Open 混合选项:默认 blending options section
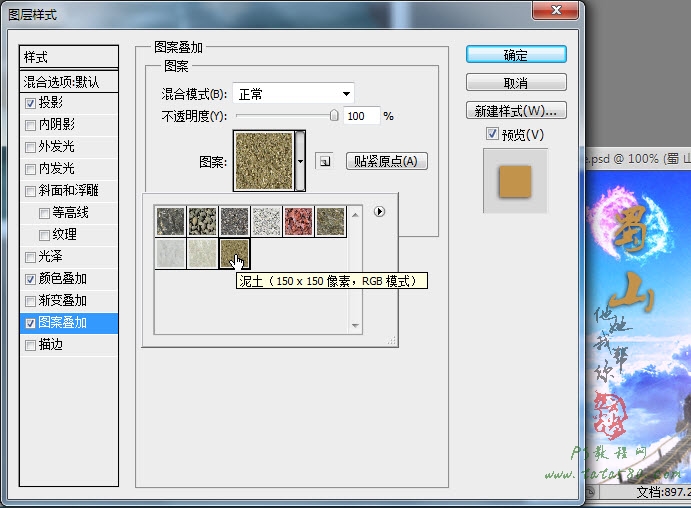This screenshot has width=691, height=508. [x=69, y=81]
